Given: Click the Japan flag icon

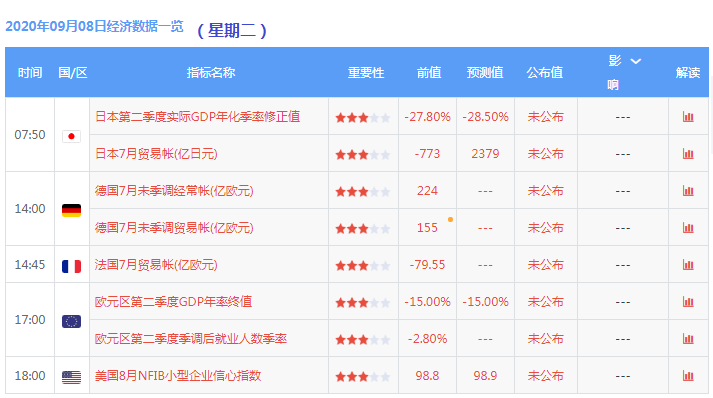Looking at the screenshot, I should tap(71, 136).
